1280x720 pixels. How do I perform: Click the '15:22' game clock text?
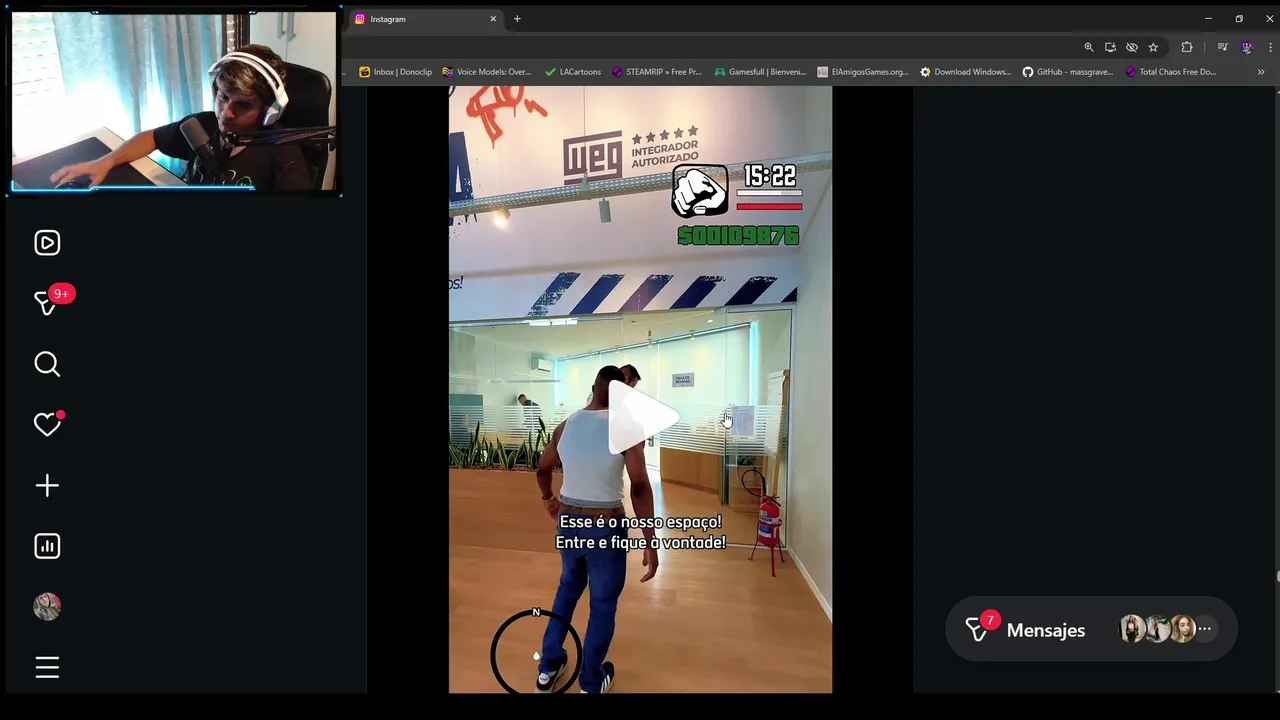770,176
